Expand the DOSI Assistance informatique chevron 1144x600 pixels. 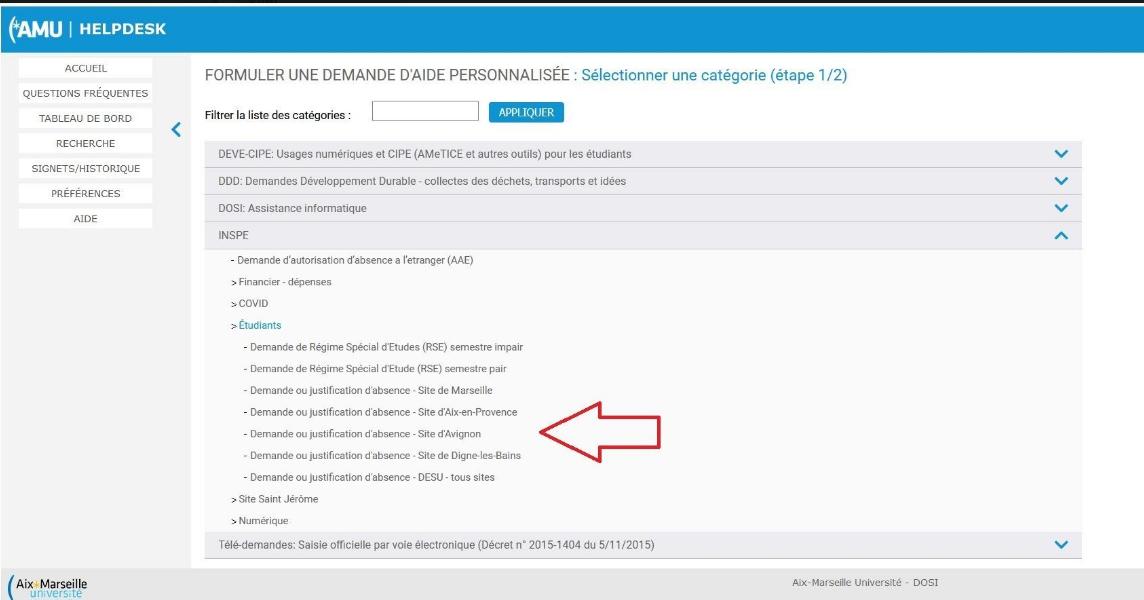tap(1061, 208)
